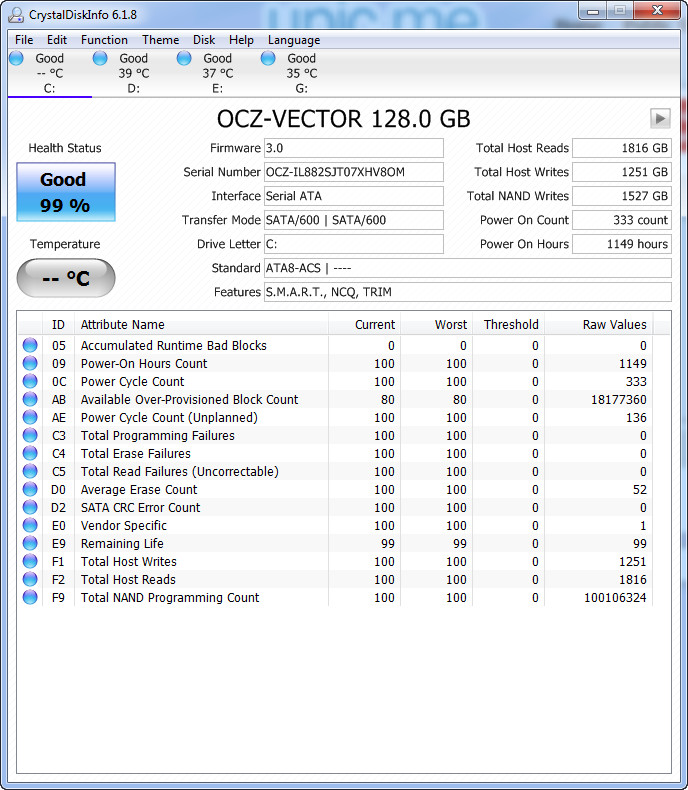This screenshot has height=790, width=688.
Task: Select the SATA CRC Error Count attribute name
Action: click(141, 508)
